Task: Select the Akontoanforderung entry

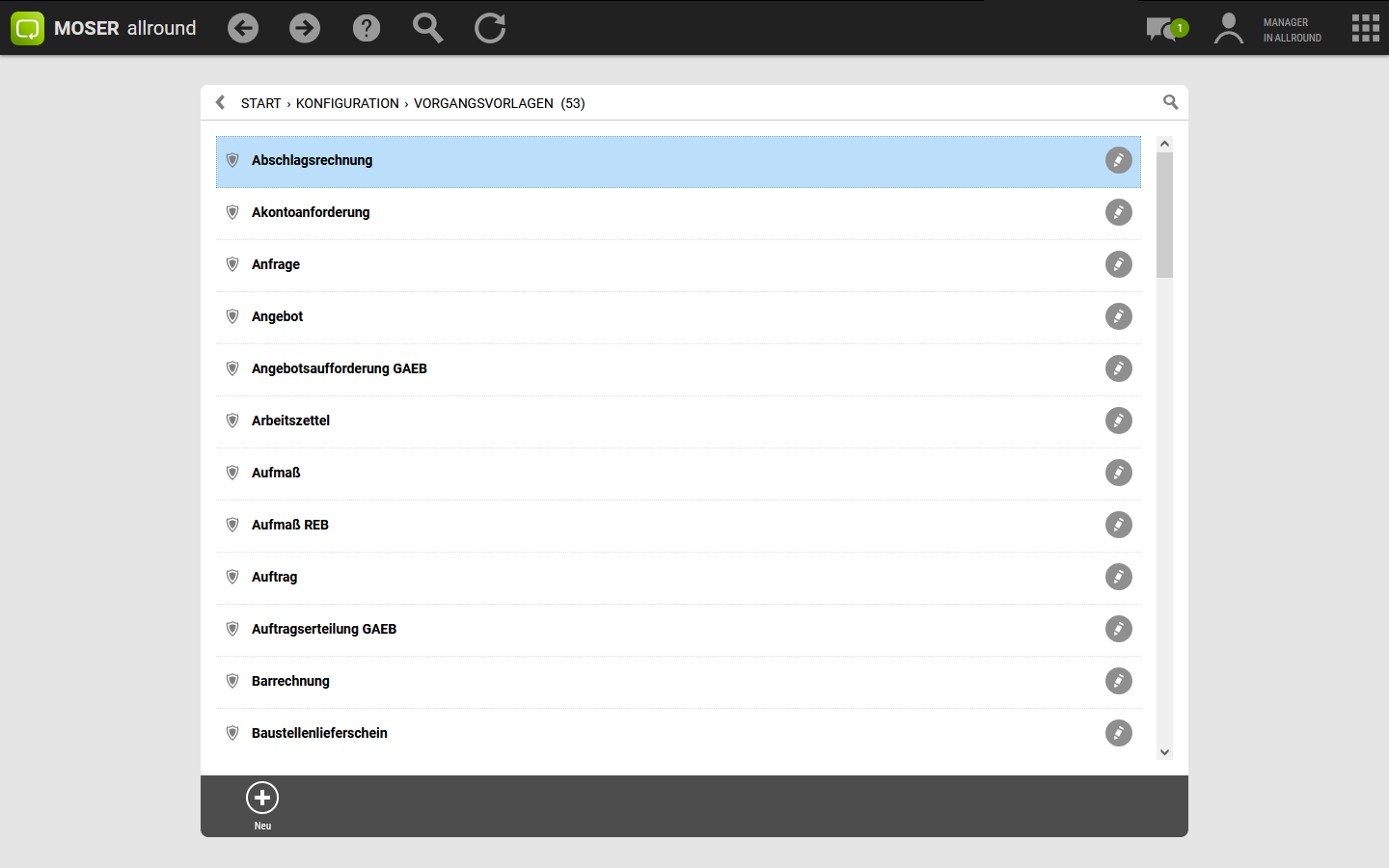Action: click(678, 213)
